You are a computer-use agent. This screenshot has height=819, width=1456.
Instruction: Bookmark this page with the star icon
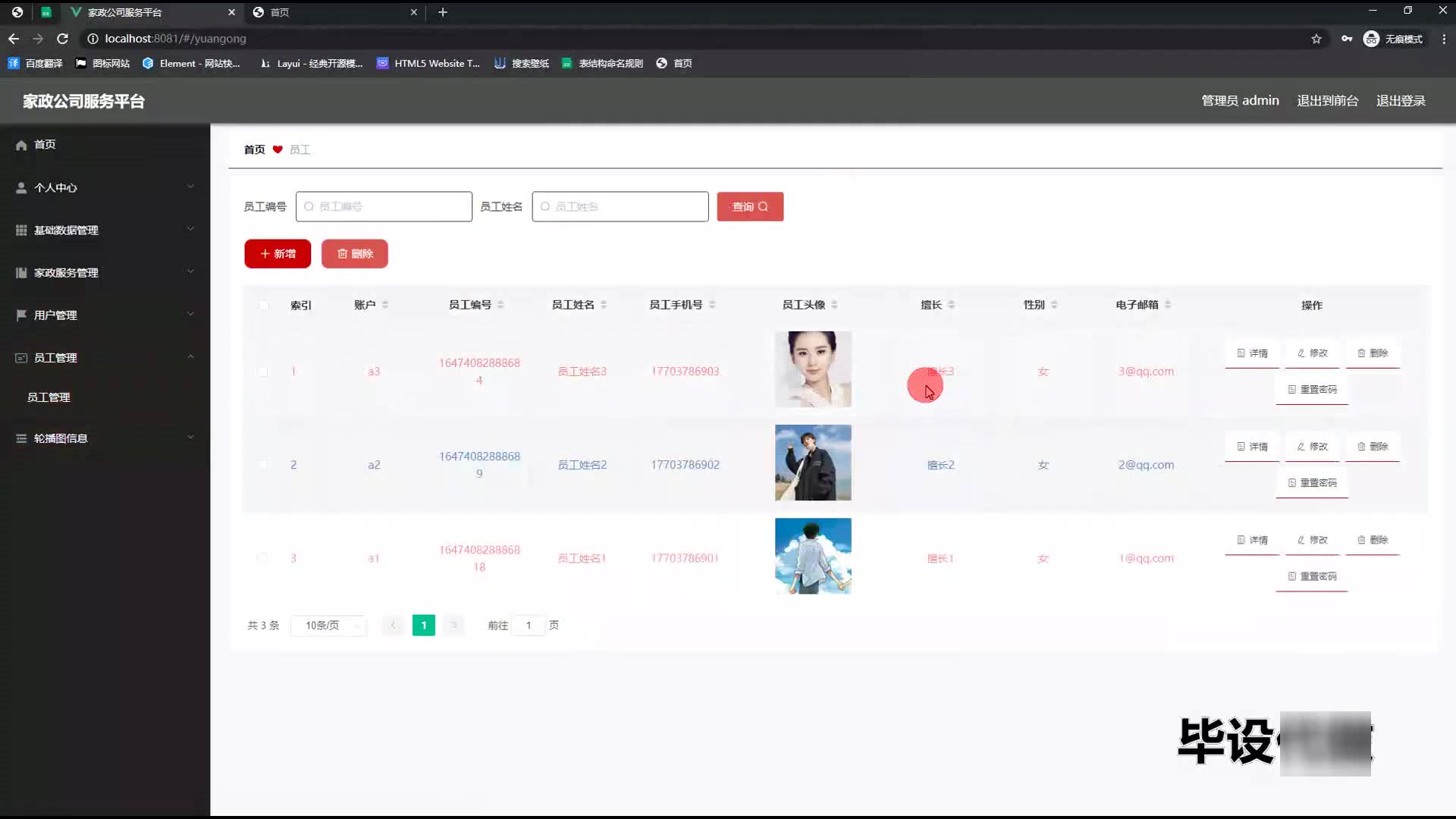point(1316,39)
